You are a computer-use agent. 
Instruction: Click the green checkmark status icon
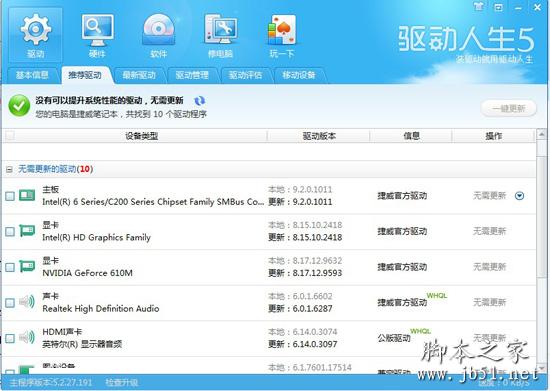point(19,106)
